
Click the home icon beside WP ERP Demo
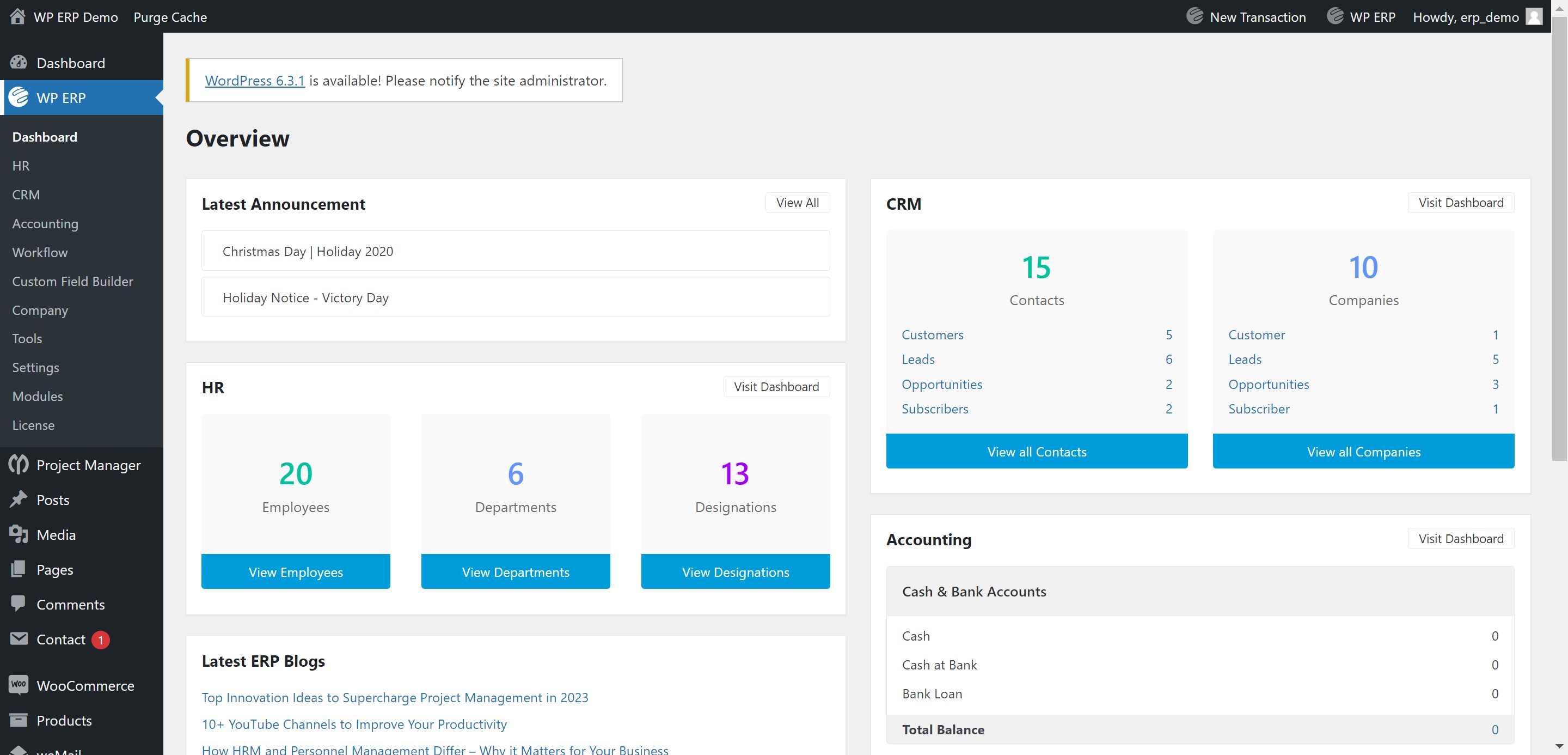[x=17, y=16]
